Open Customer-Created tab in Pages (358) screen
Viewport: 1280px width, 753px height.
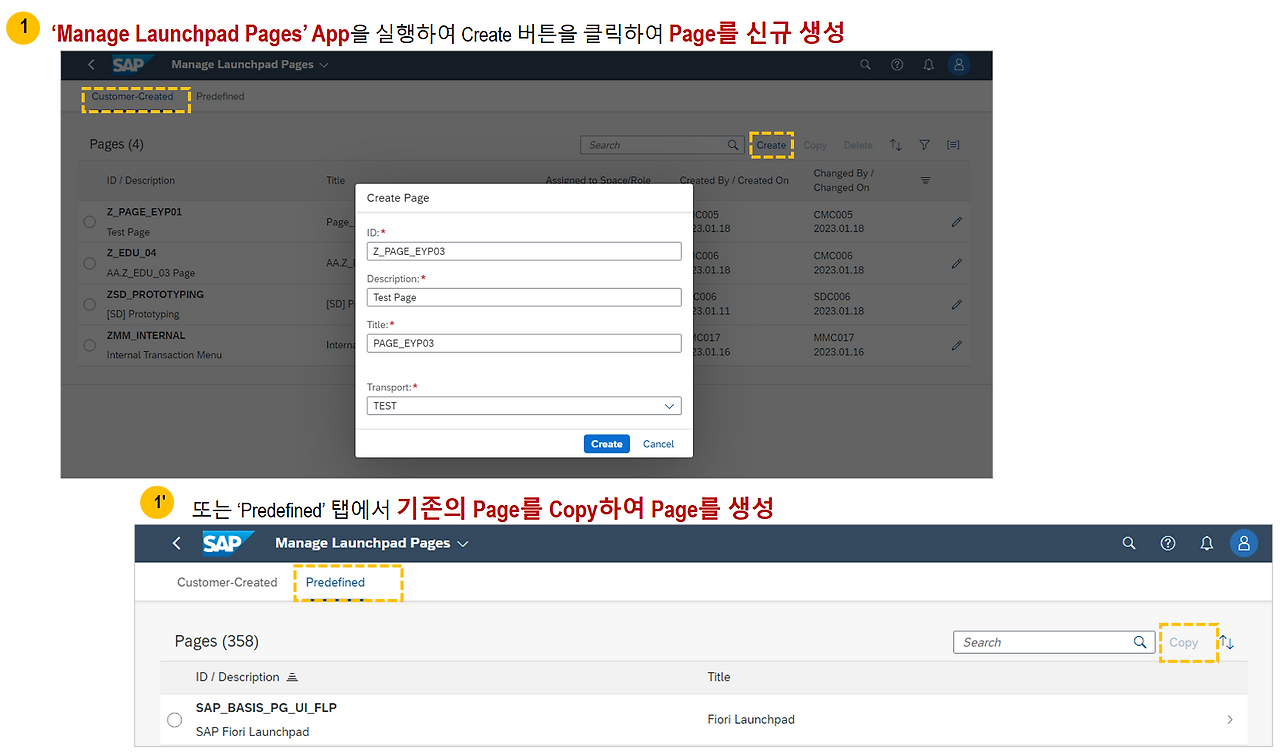pos(227,582)
